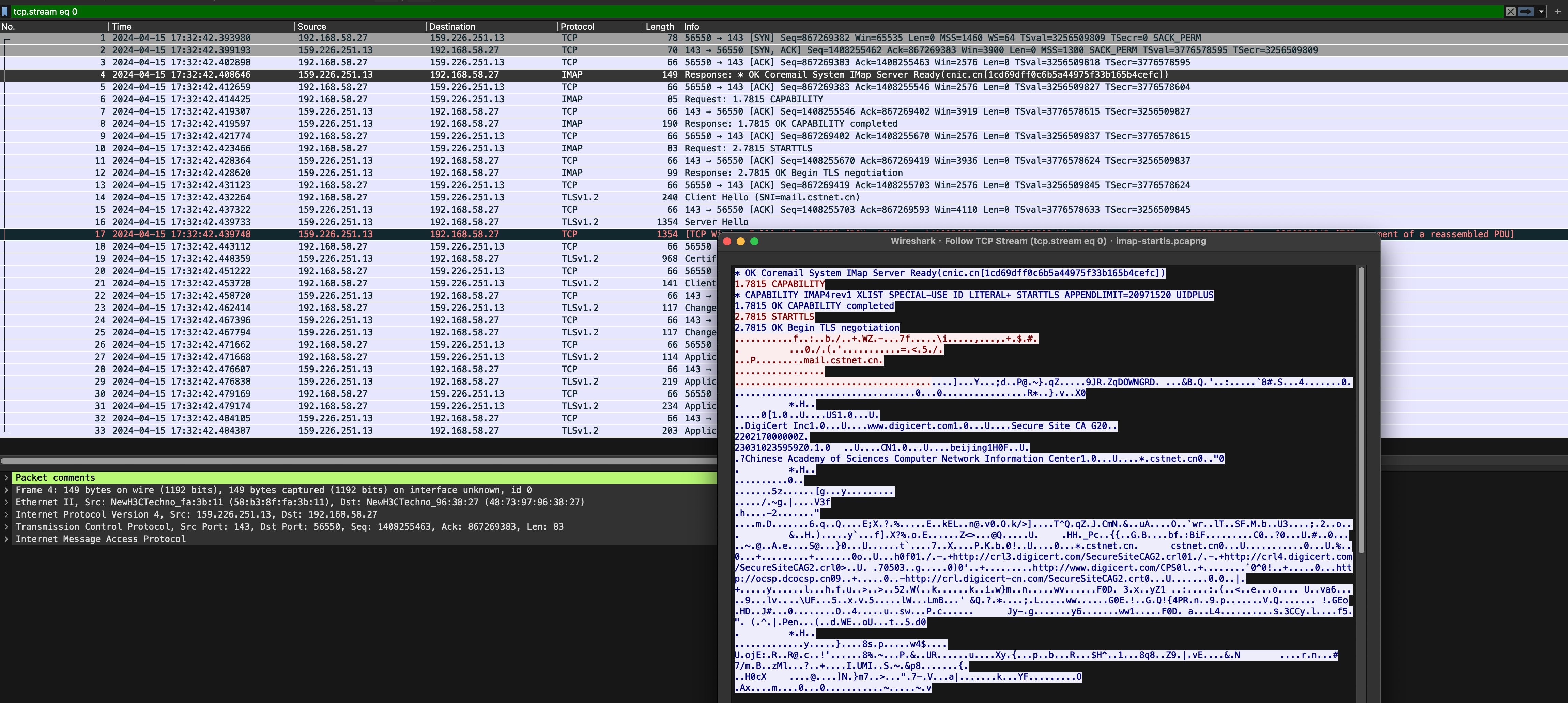Expand the Transmission Control Protocol row
Viewport: 1568px width, 703px height.
click(6, 527)
